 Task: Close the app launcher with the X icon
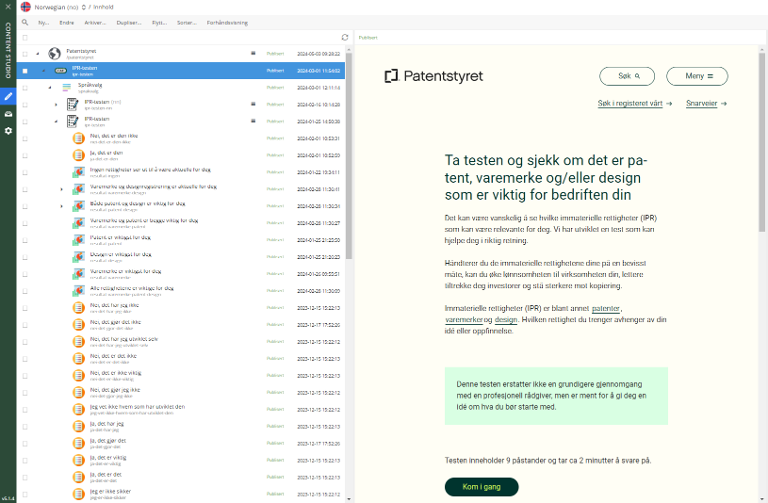point(8,7)
